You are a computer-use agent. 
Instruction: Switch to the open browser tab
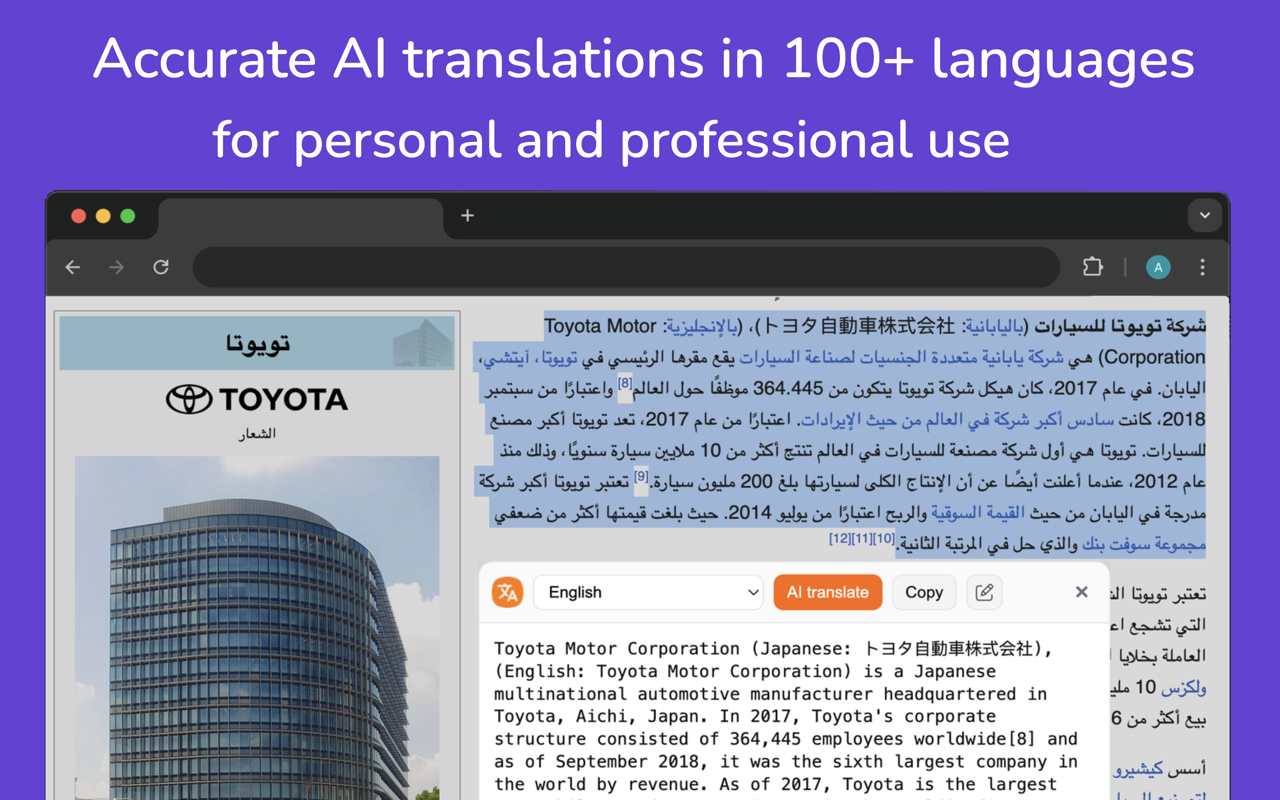pyautogui.click(x=300, y=216)
